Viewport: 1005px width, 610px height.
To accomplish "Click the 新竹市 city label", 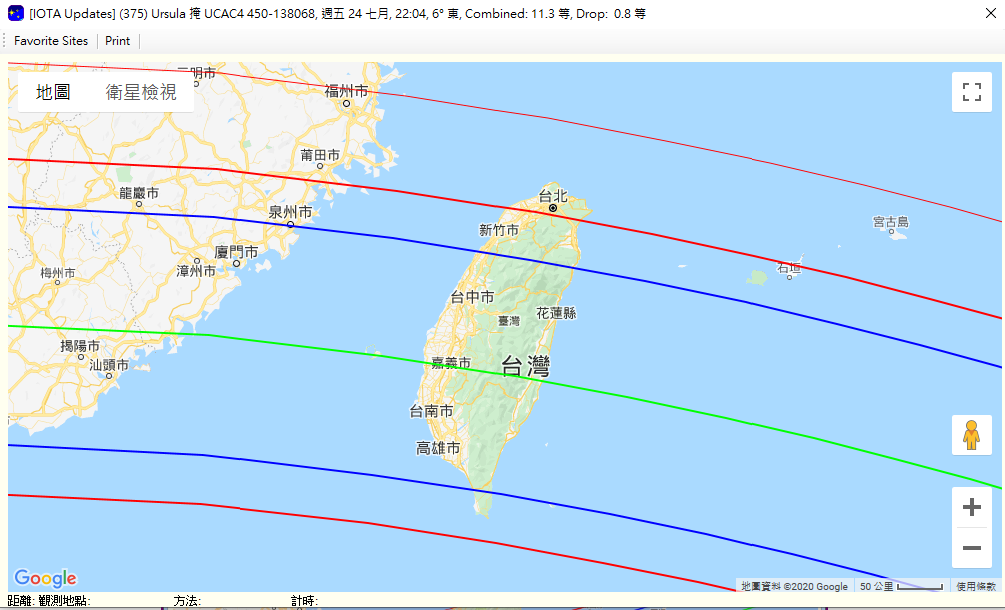I will [499, 230].
